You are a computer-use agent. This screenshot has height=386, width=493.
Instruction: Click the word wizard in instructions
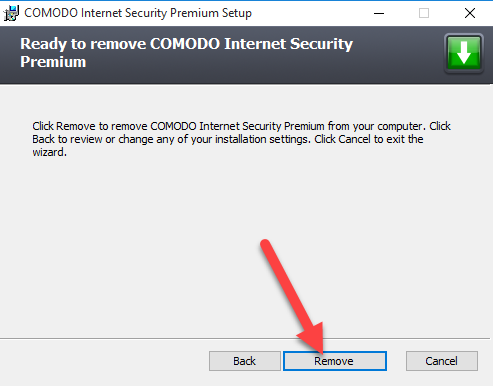click(x=49, y=152)
